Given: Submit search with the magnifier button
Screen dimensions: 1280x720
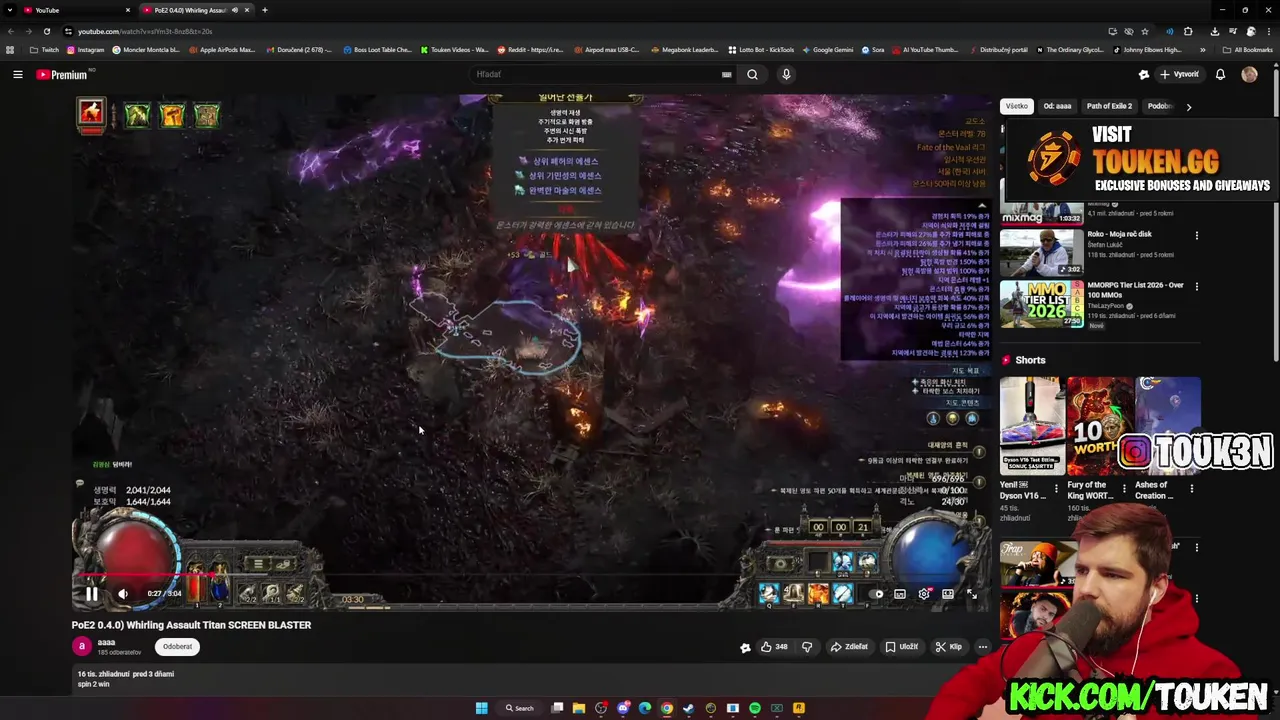Looking at the screenshot, I should pyautogui.click(x=752, y=74).
